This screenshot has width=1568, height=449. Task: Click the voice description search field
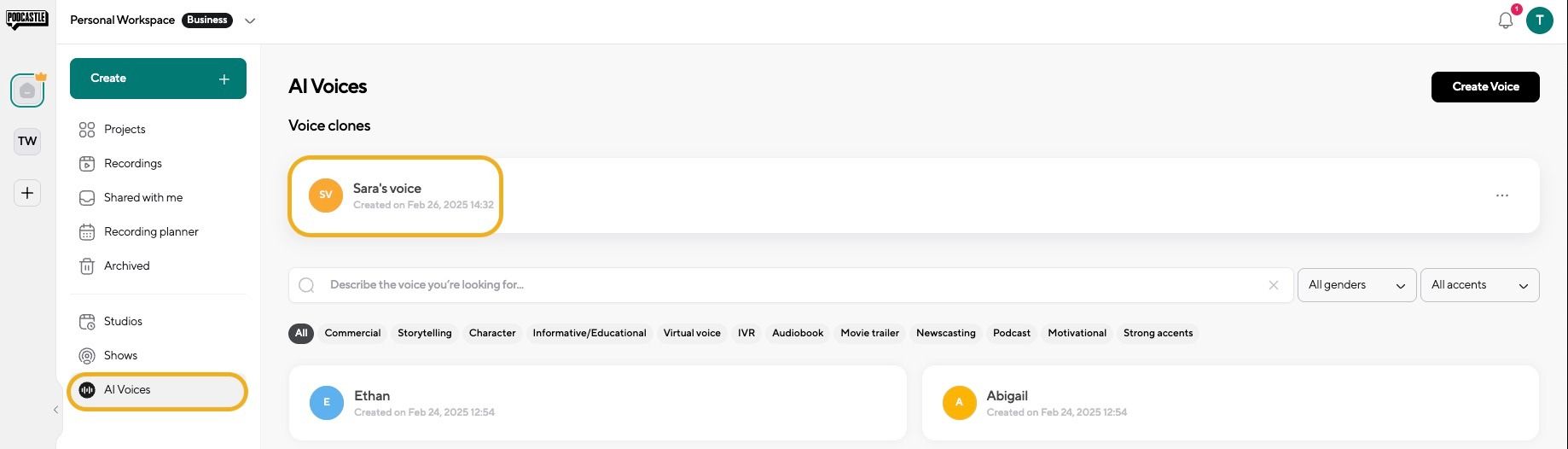coord(785,285)
